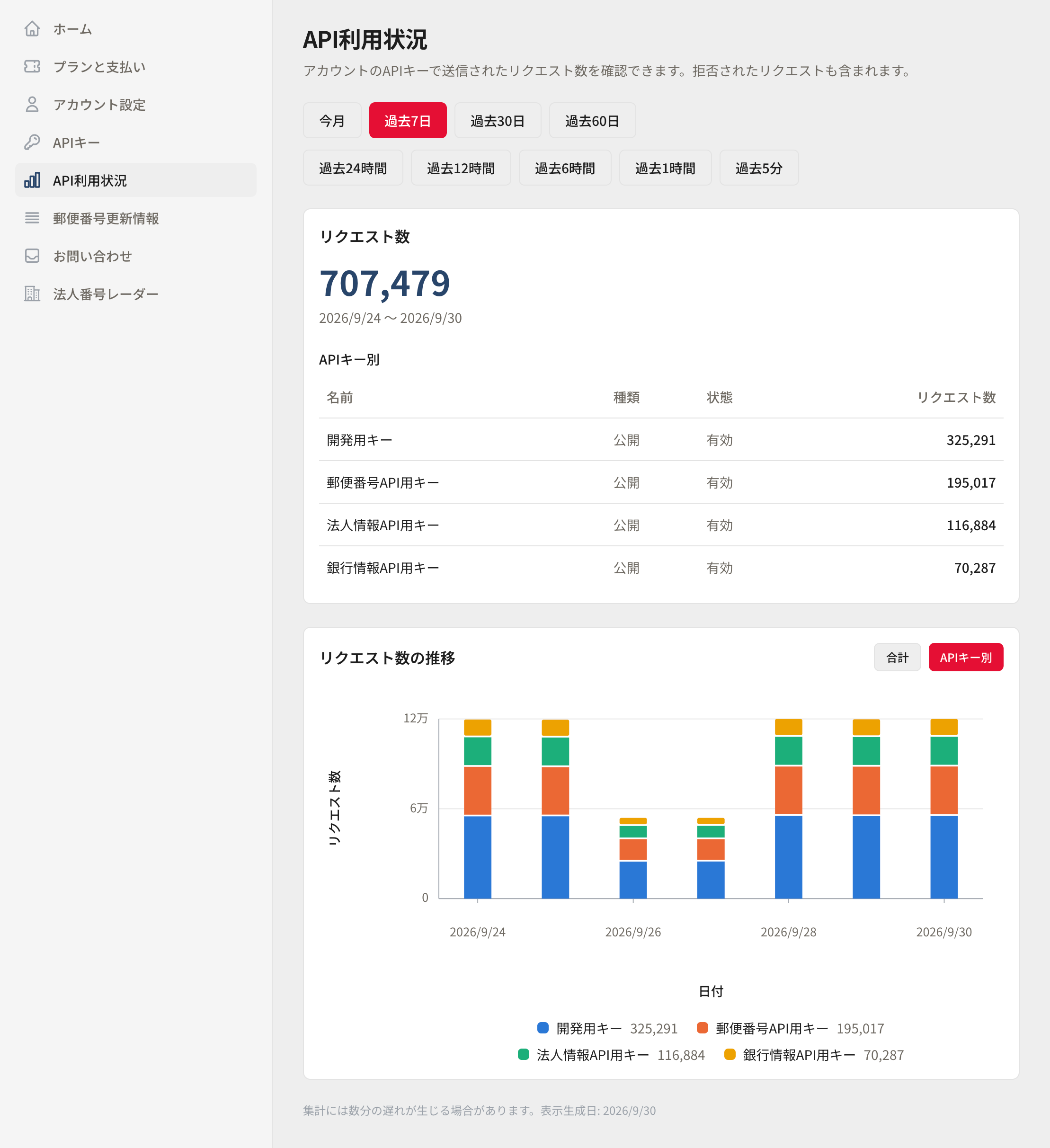Click the building icon beside 法人番号レーダー

[32, 294]
